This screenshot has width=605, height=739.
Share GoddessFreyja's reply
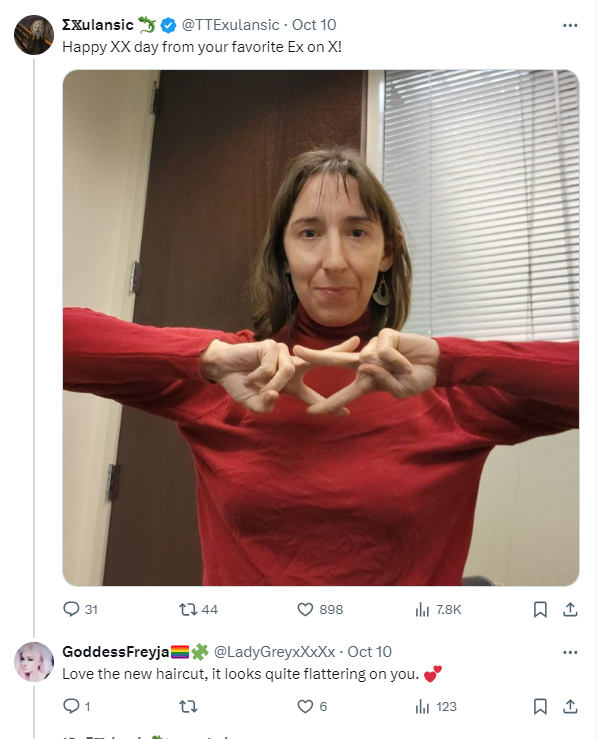tap(570, 706)
